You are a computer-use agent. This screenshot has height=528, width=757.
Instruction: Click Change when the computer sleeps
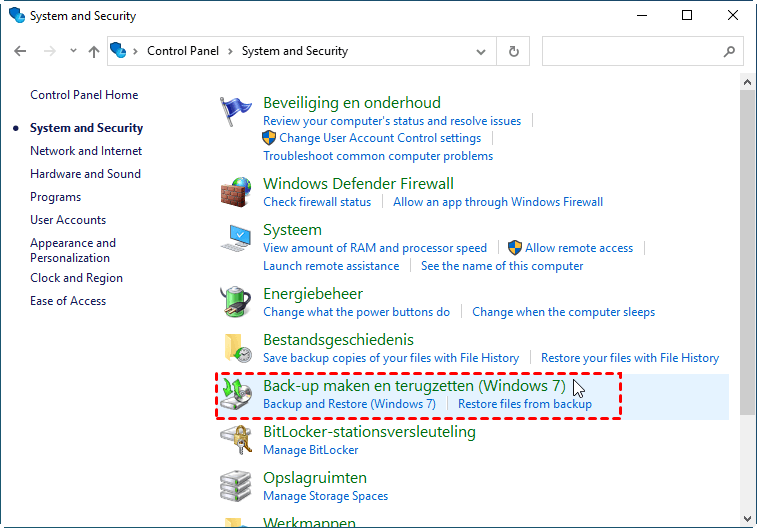[563, 312]
